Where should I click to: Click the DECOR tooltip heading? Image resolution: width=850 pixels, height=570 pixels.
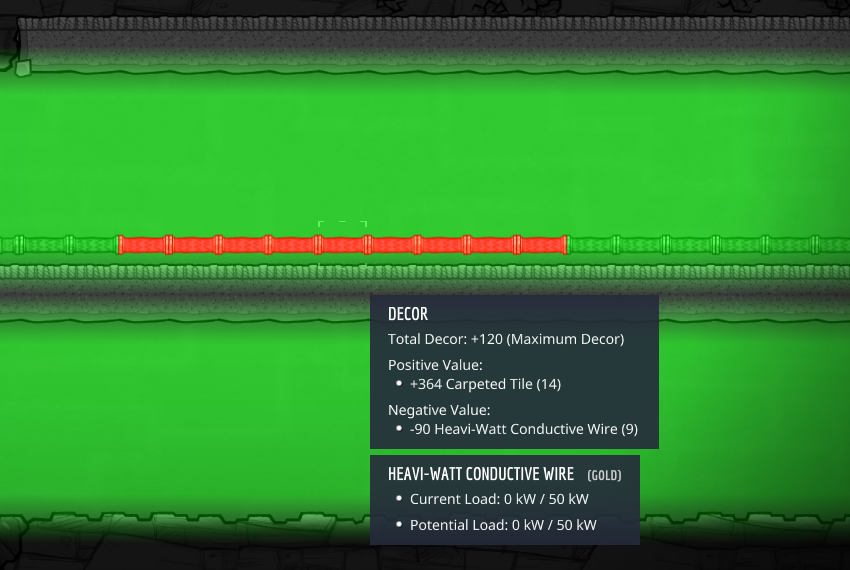pos(408,315)
